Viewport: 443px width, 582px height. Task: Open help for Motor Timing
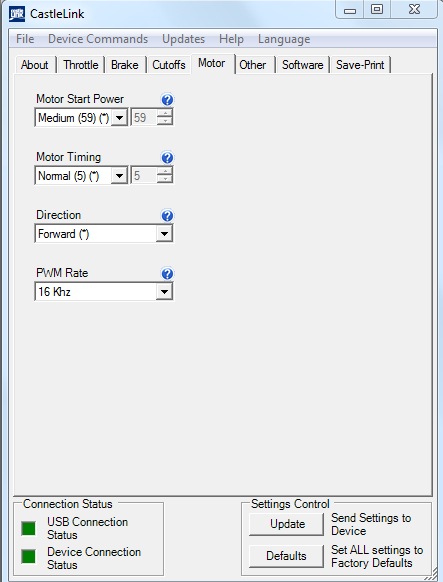coord(167,158)
